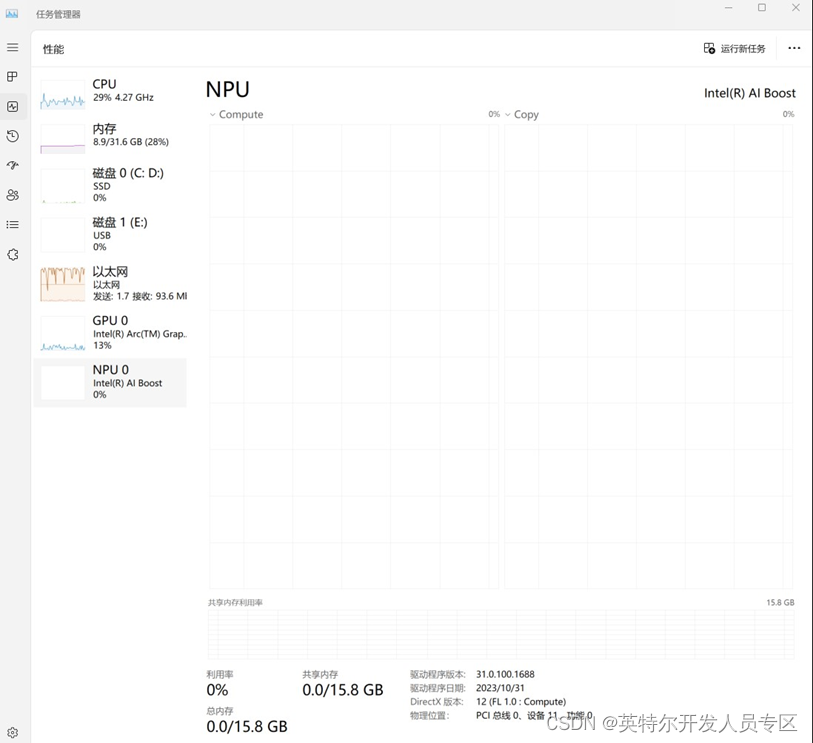Click the Copy graph area
Screen dimensions: 813x743
tap(649, 357)
